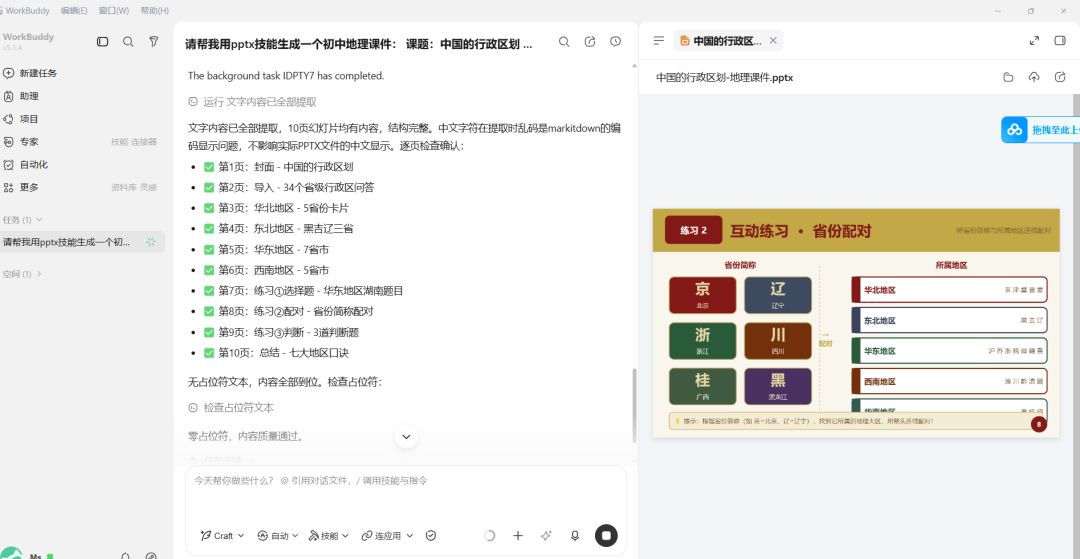Image resolution: width=1080 pixels, height=559 pixels.
Task: Click the 辽 辽宁 card on slide
Action: (x=778, y=295)
